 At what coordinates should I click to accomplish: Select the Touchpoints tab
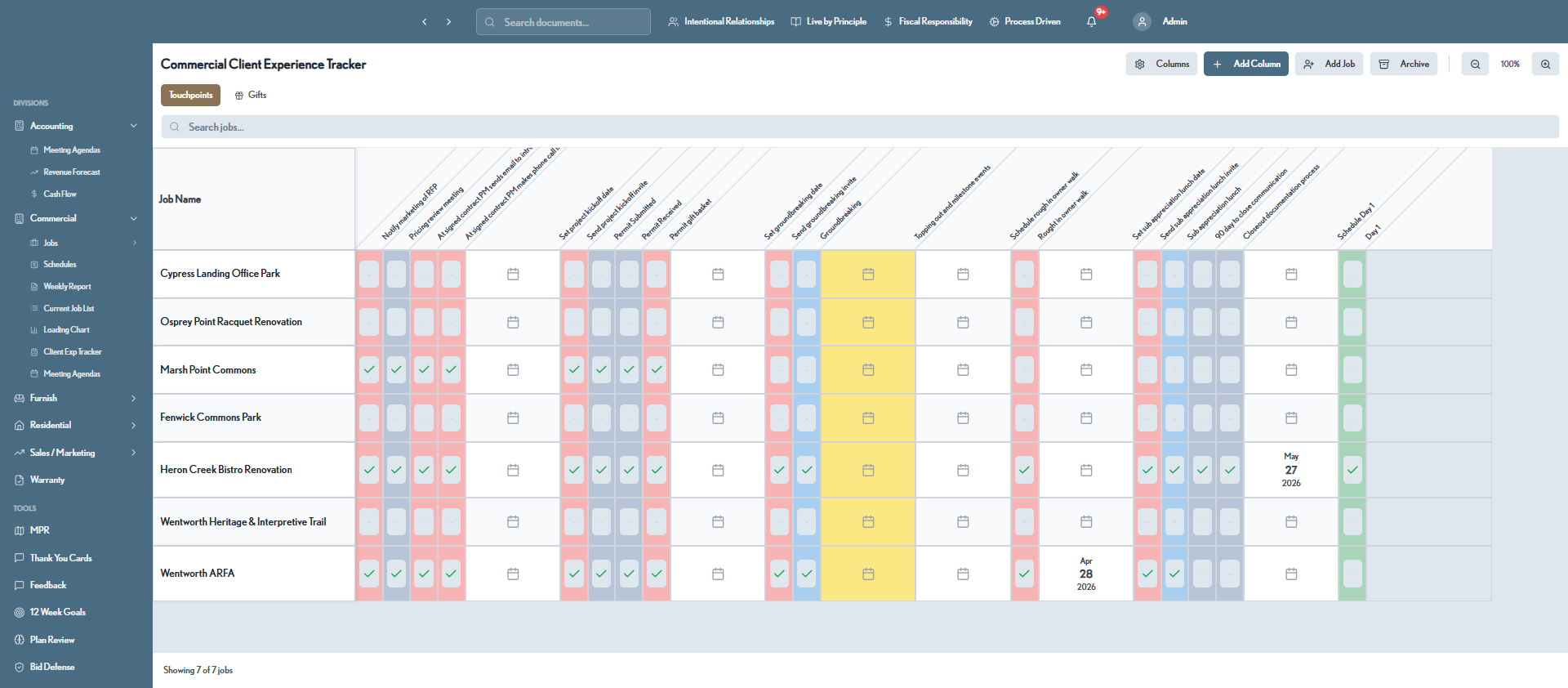(x=190, y=96)
